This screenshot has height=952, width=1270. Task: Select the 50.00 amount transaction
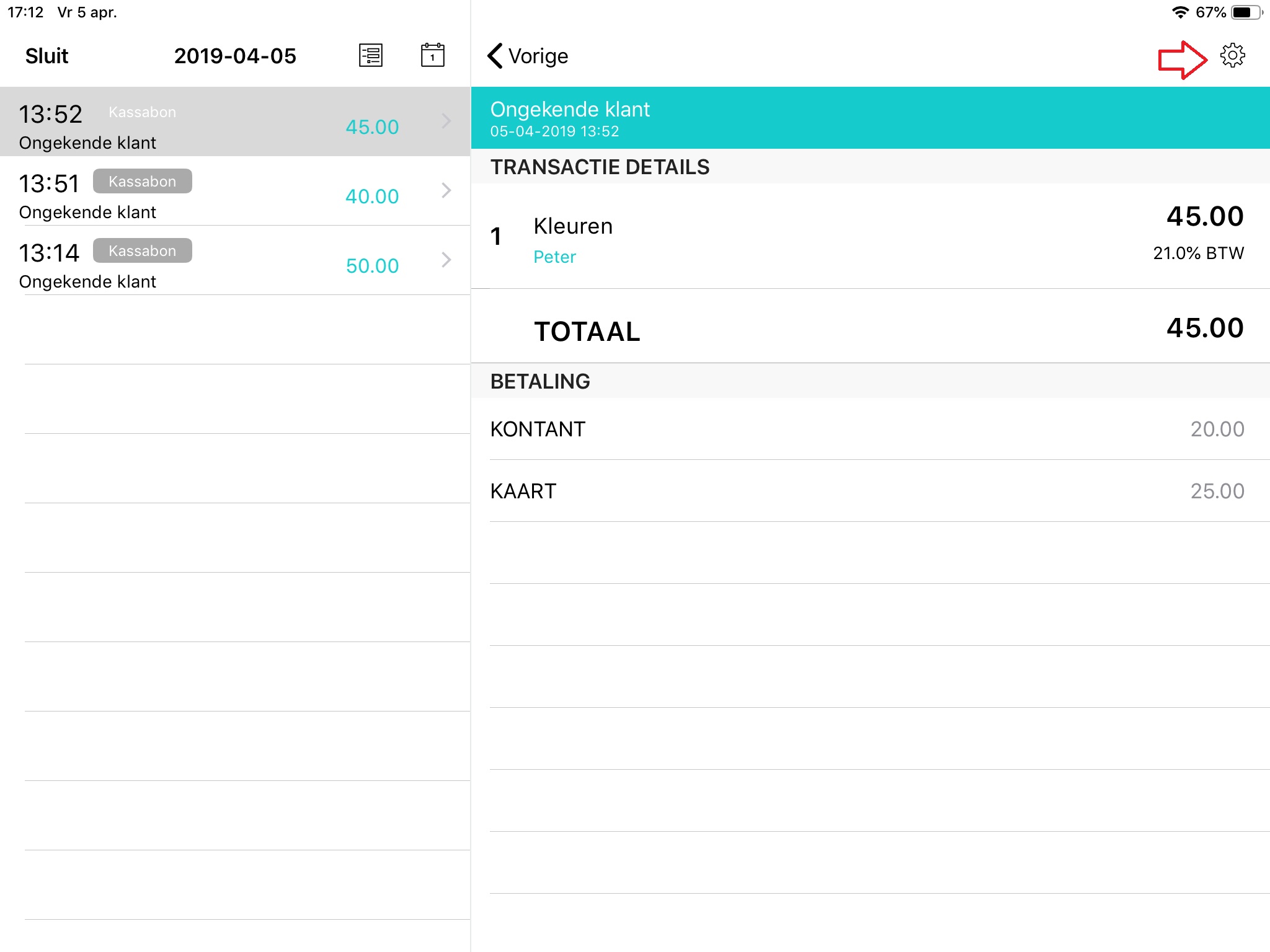point(371,266)
